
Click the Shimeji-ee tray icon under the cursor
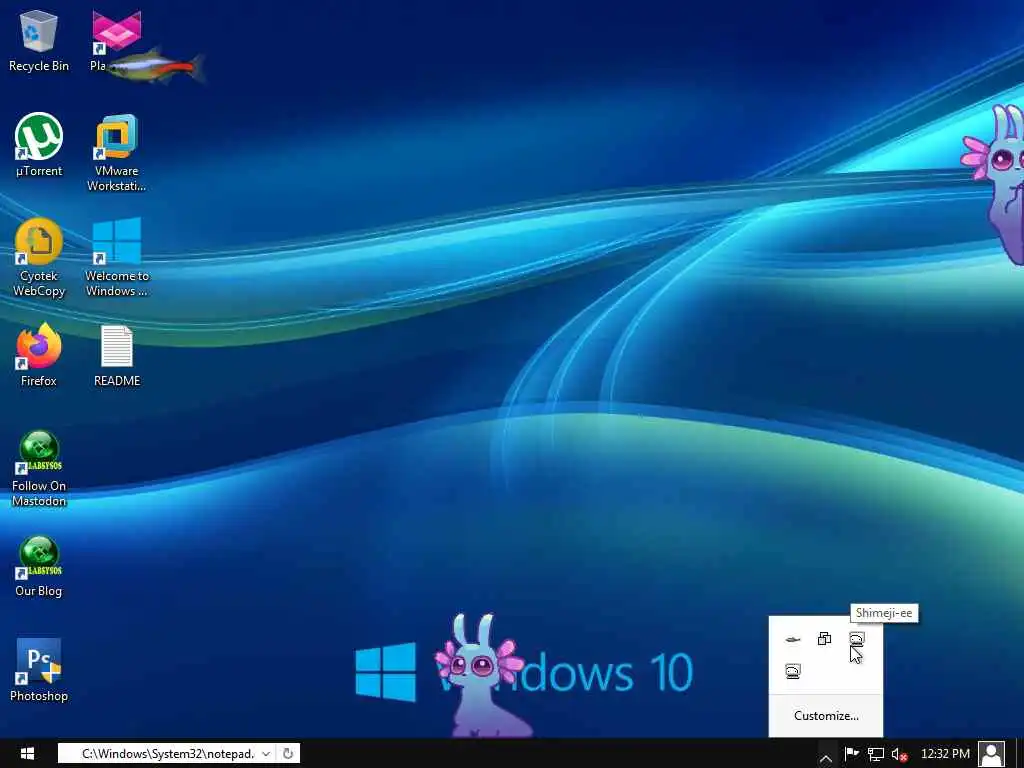[x=857, y=639]
